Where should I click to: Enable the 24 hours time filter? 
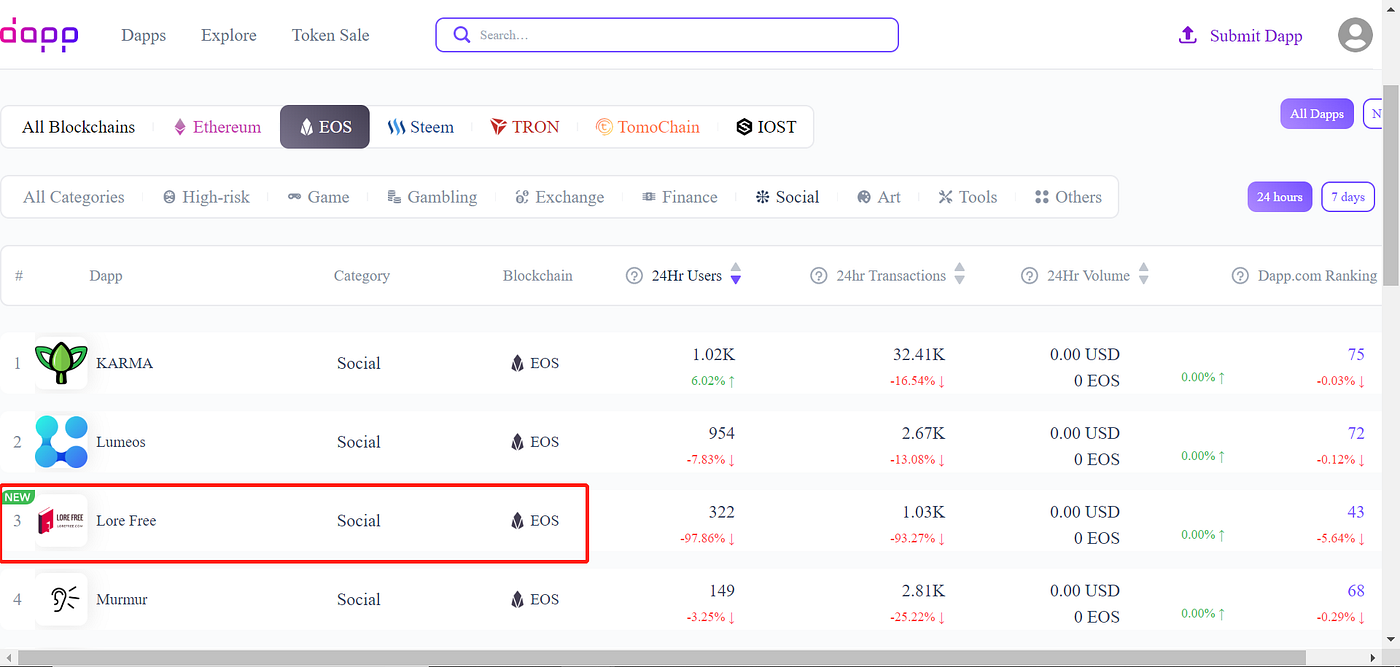1279,196
